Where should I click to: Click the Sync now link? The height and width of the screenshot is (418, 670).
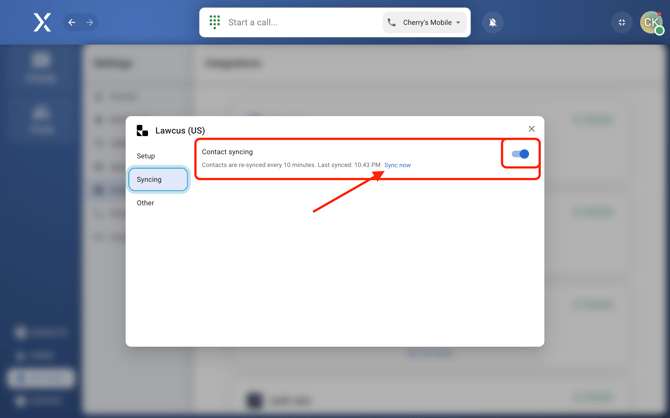click(x=397, y=165)
